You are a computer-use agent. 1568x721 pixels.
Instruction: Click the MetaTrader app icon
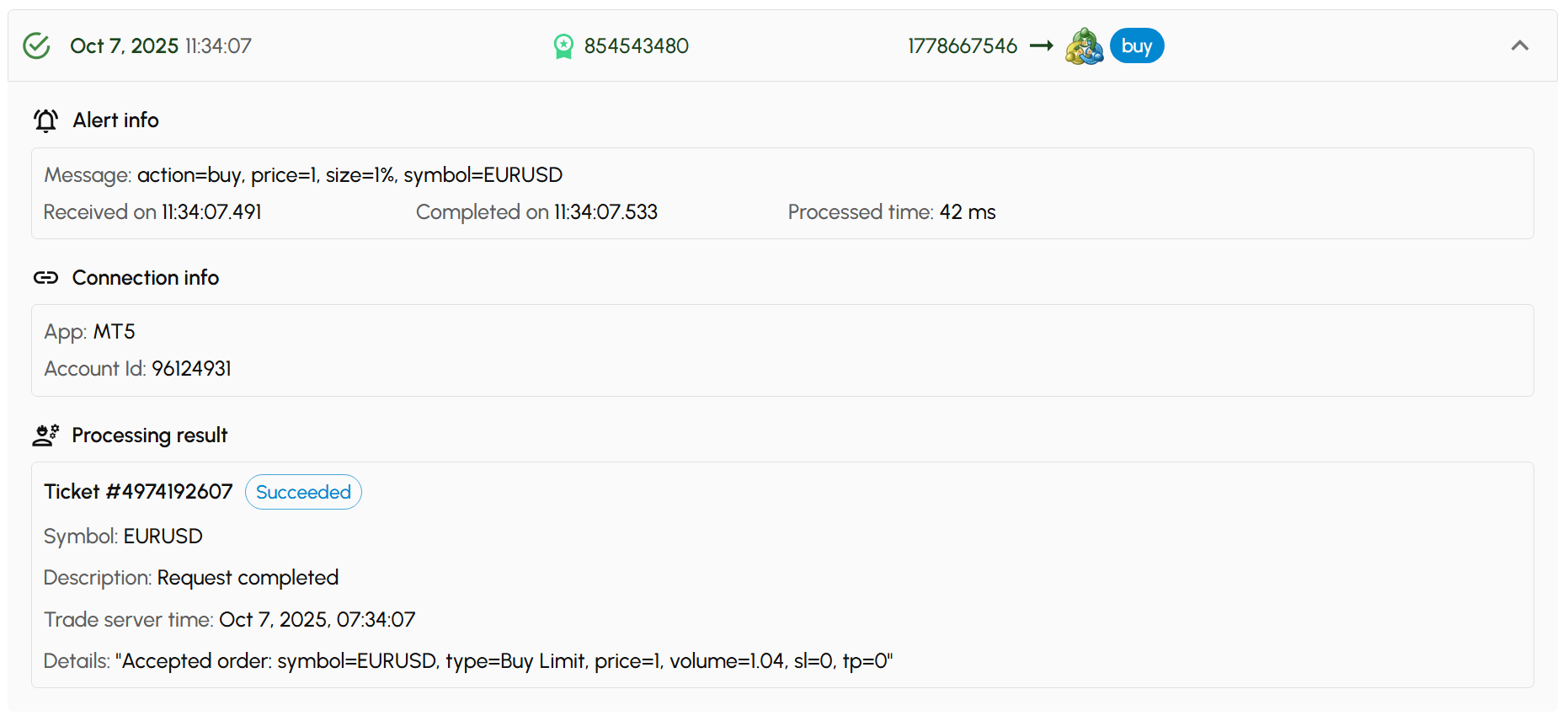(x=1084, y=46)
